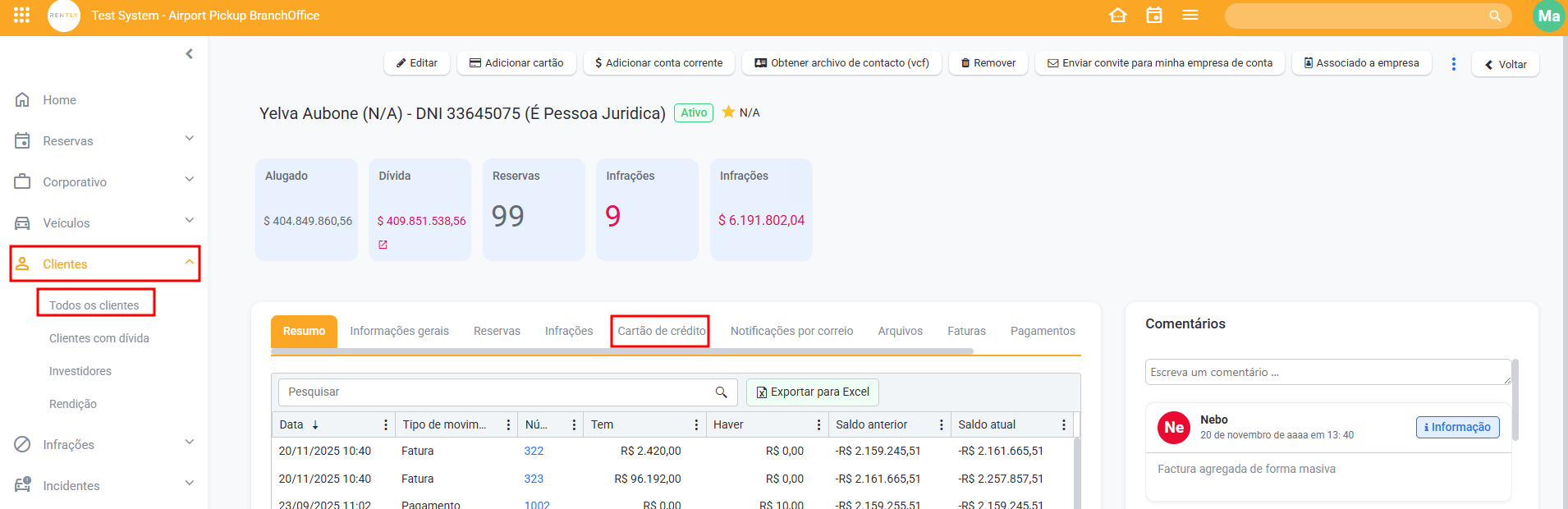The image size is (1568, 509).
Task: Collapse the sidebar with the arrow
Action: tap(190, 54)
